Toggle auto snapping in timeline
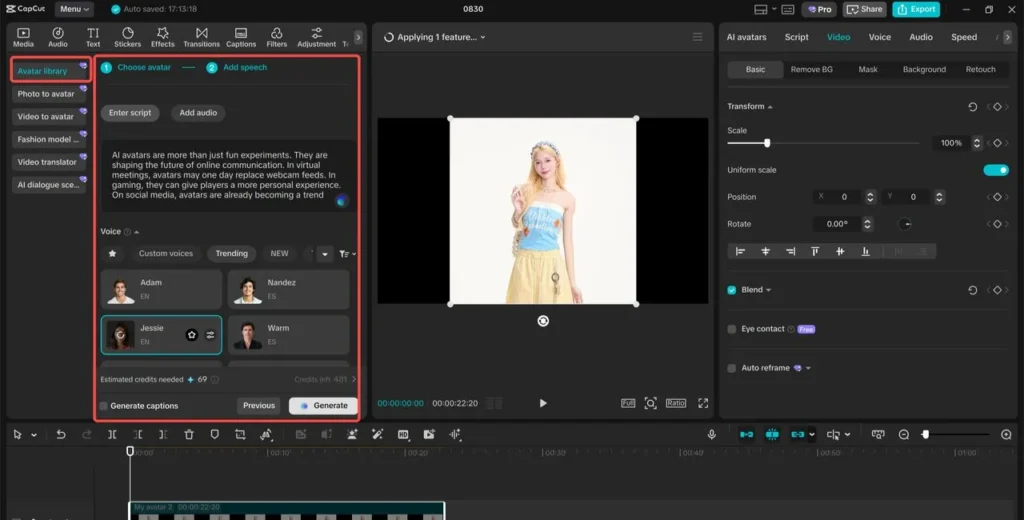The height and width of the screenshot is (520, 1024). coord(772,434)
